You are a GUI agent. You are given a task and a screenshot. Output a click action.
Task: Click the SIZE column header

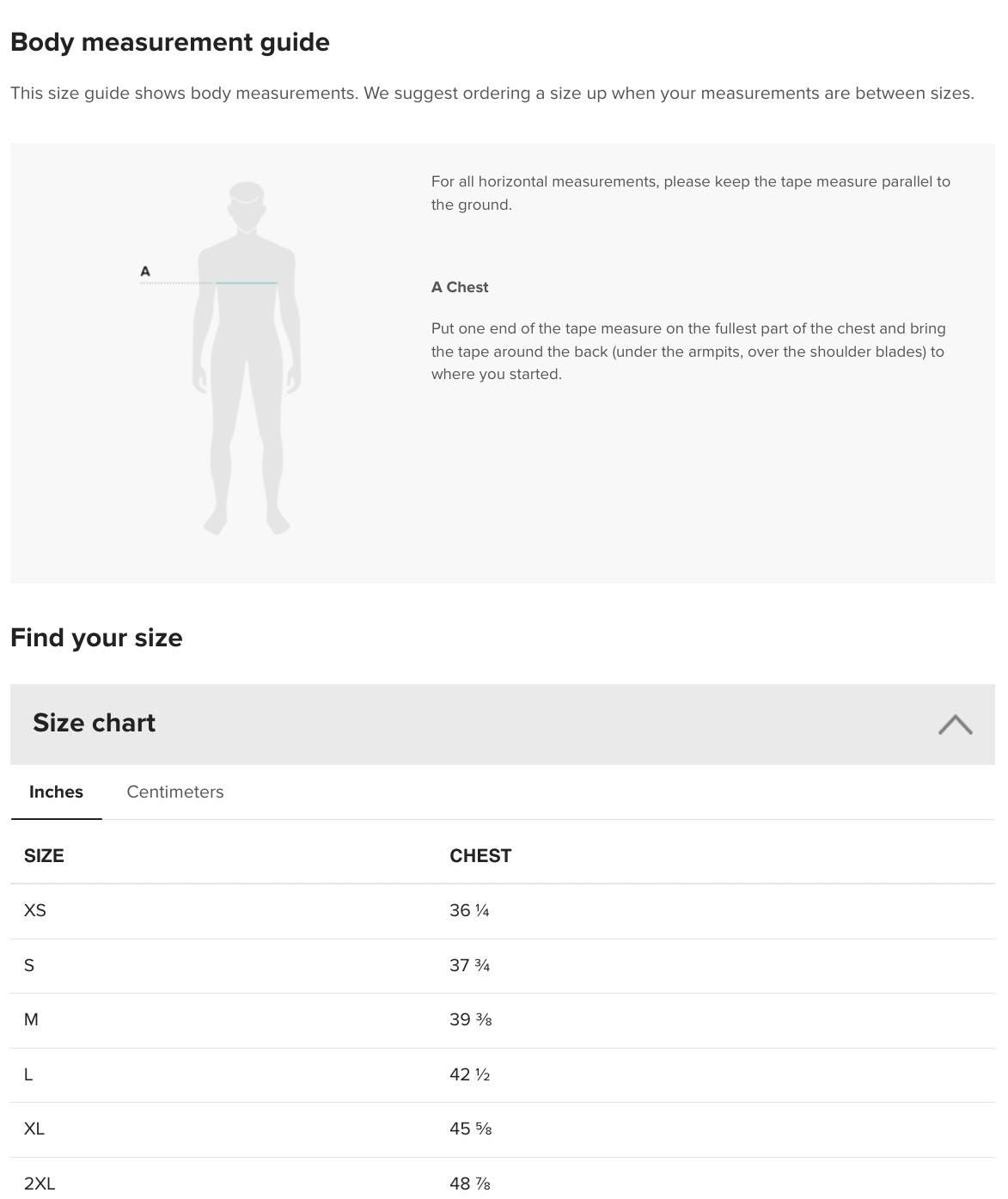pos(44,856)
